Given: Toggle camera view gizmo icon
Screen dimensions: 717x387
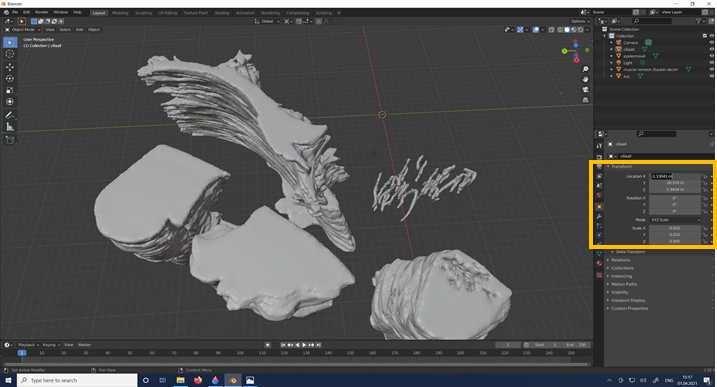Looking at the screenshot, I should coord(586,90).
